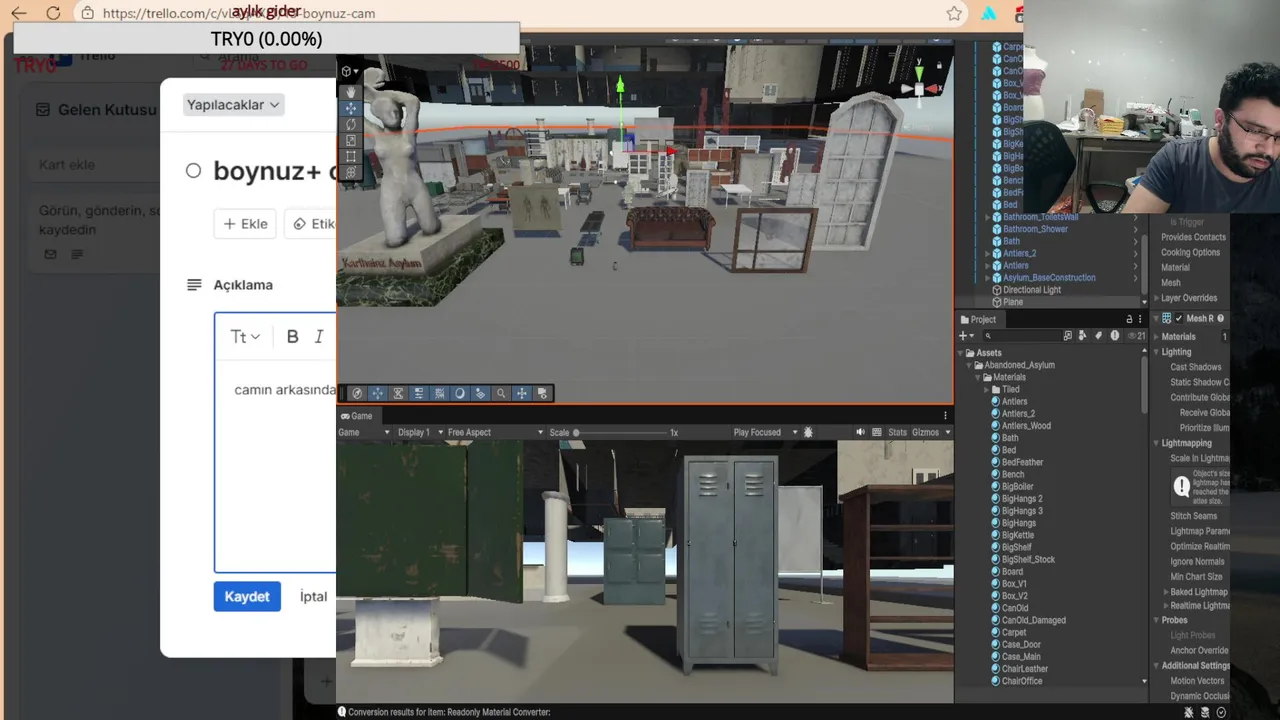Open the Scene tool-context cube dropdown
The width and height of the screenshot is (1280, 720).
(x=349, y=71)
